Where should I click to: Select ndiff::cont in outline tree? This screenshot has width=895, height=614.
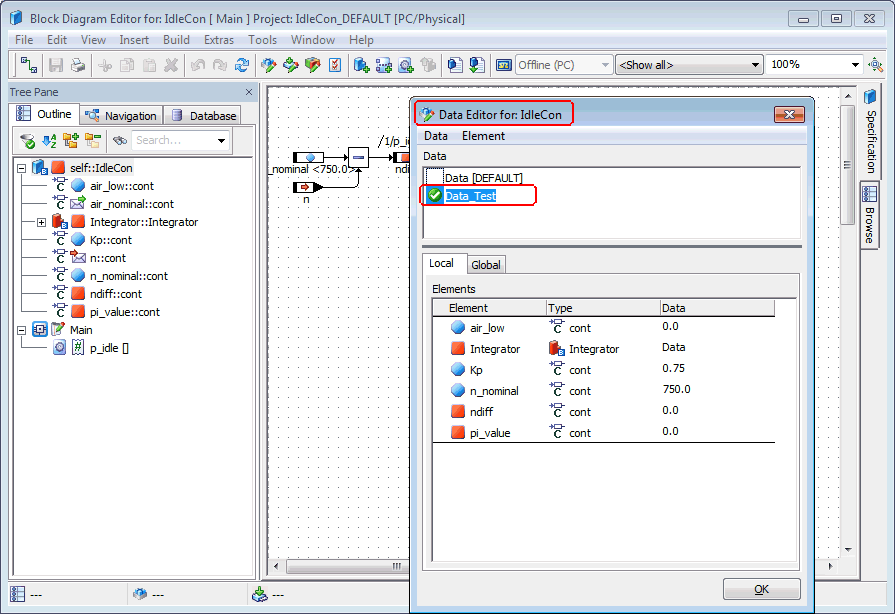(x=116, y=294)
